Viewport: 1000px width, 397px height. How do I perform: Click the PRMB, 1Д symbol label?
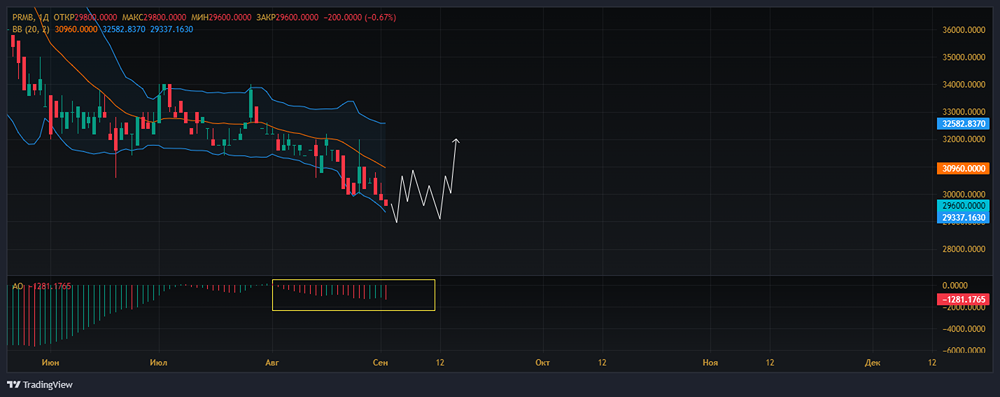31,18
